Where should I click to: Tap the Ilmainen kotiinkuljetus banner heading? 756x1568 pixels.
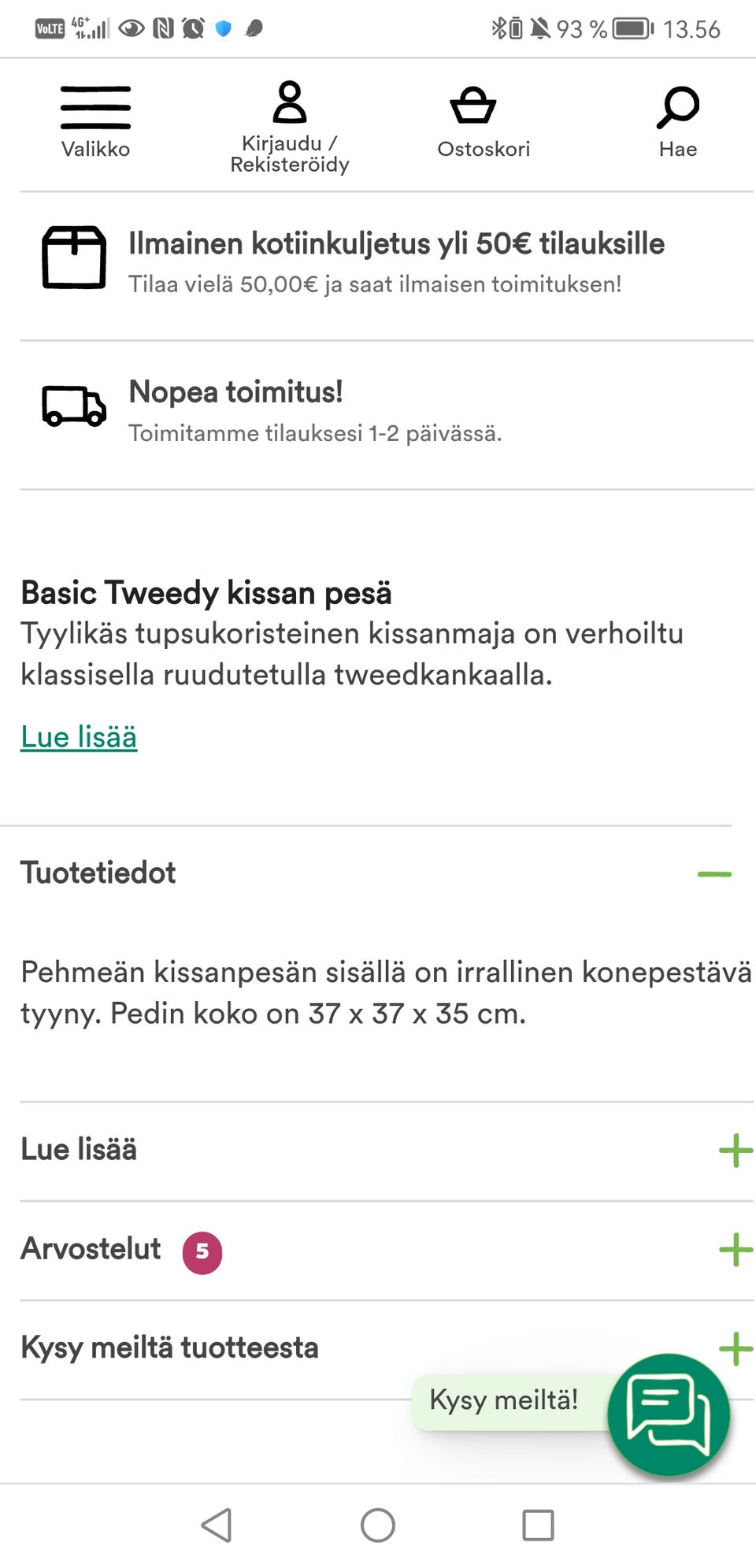tap(396, 244)
